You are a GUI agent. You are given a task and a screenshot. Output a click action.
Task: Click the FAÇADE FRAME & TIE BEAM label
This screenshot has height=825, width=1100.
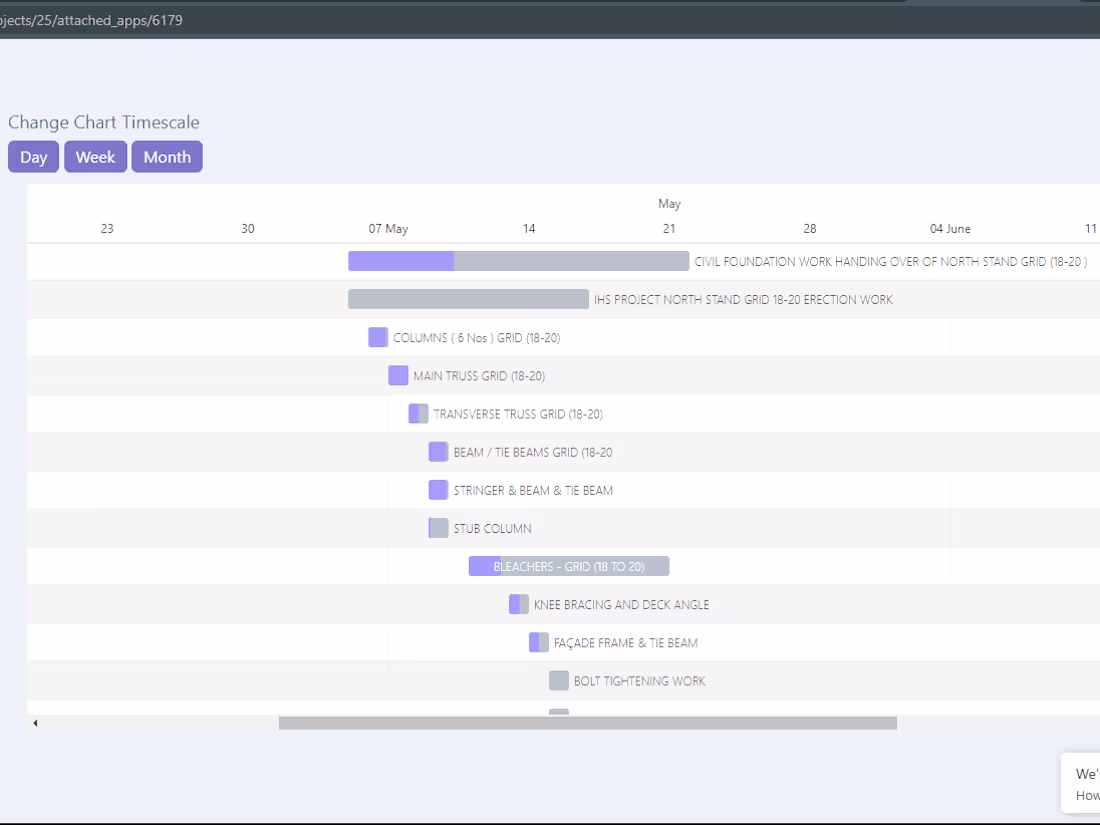coord(625,642)
